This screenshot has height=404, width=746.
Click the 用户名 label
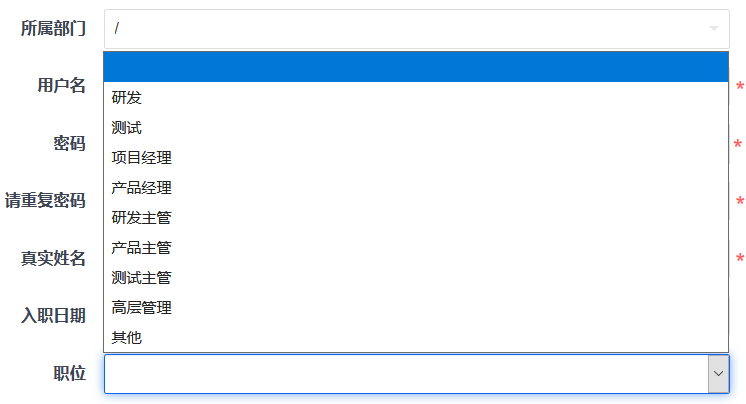coord(61,86)
